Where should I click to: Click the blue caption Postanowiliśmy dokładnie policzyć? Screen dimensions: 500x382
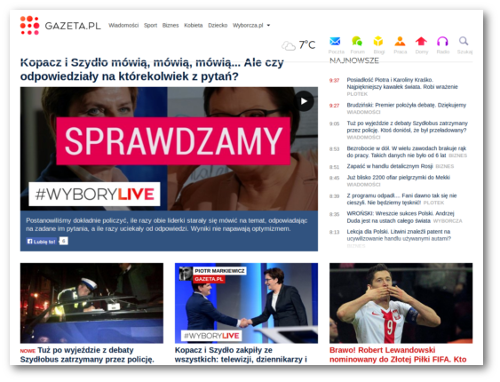[x=167, y=225]
